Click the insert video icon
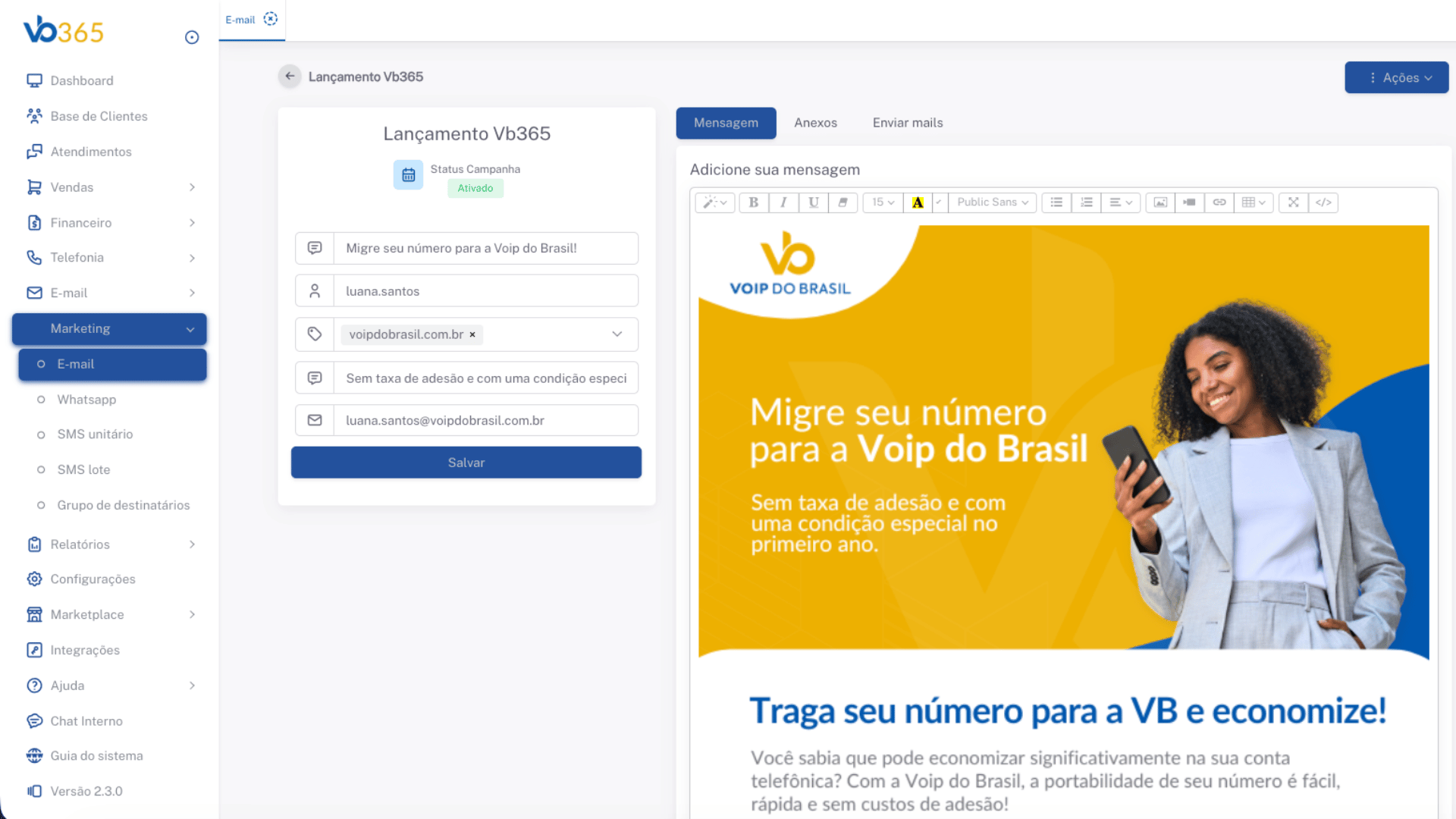Screen dimensions: 1456x819 [x=1189, y=202]
